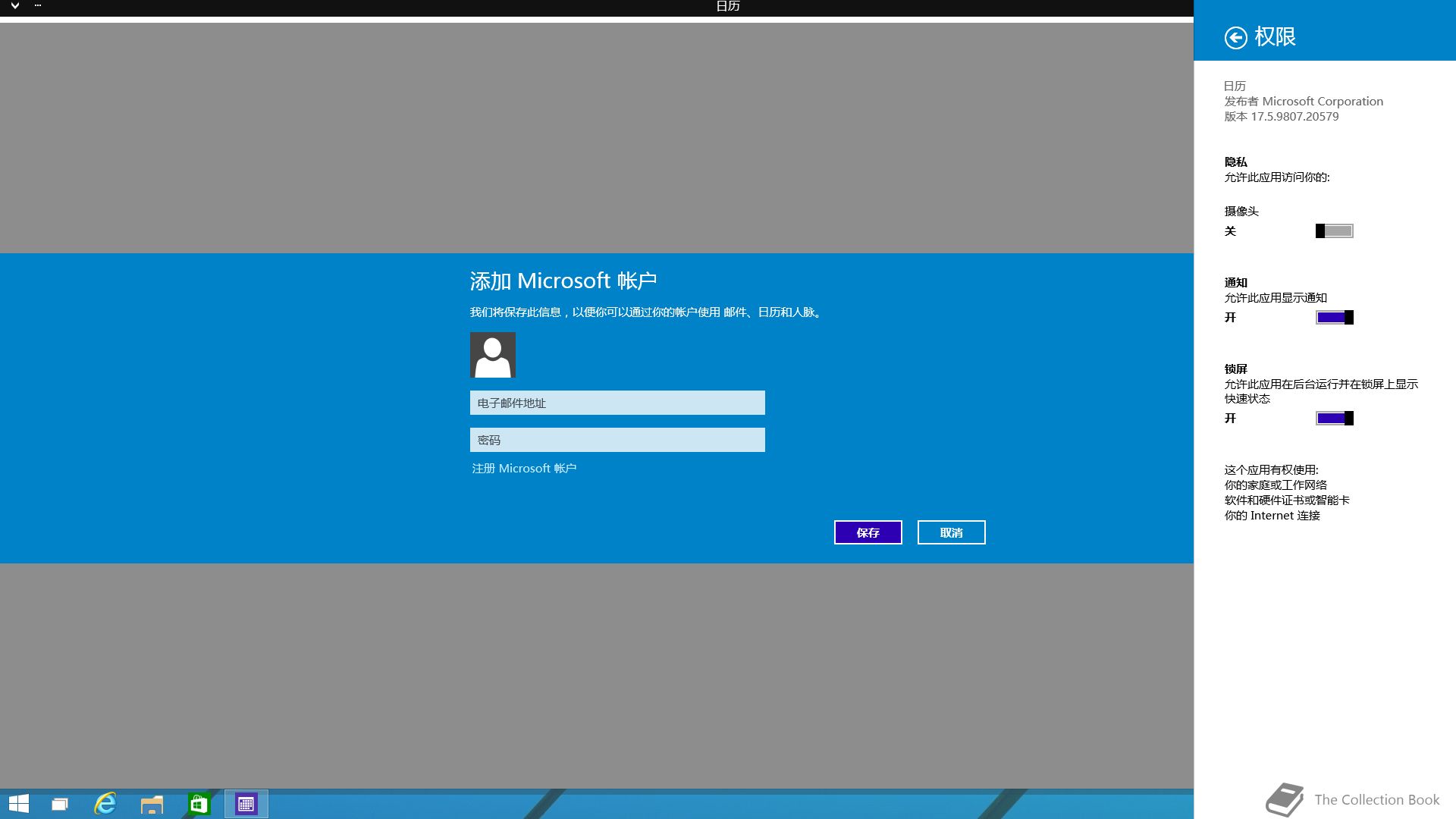Click the account avatar picture
Screen dimensions: 1456x819
coord(493,355)
